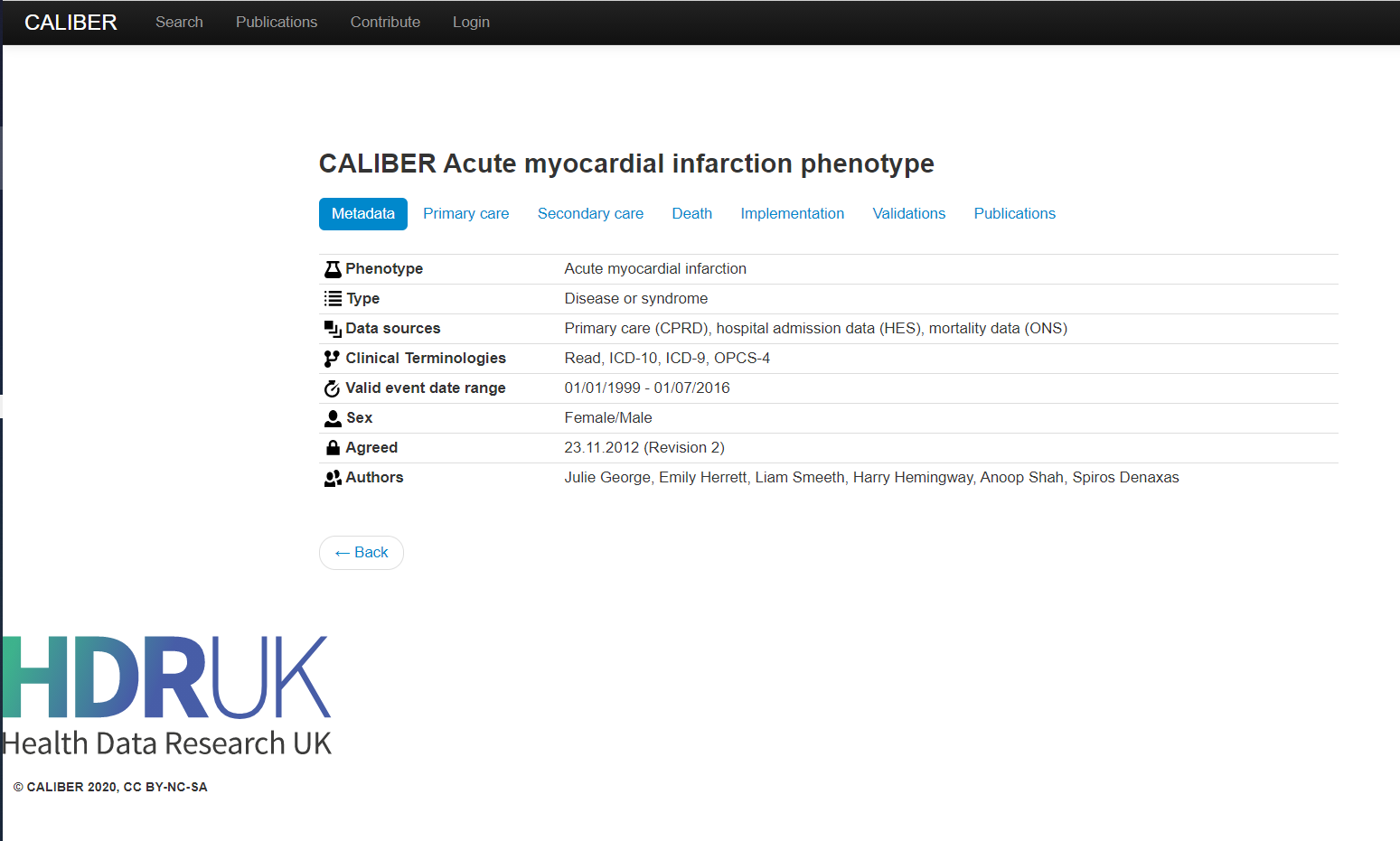Select the Death tab
The width and height of the screenshot is (1400, 841).
coord(691,214)
